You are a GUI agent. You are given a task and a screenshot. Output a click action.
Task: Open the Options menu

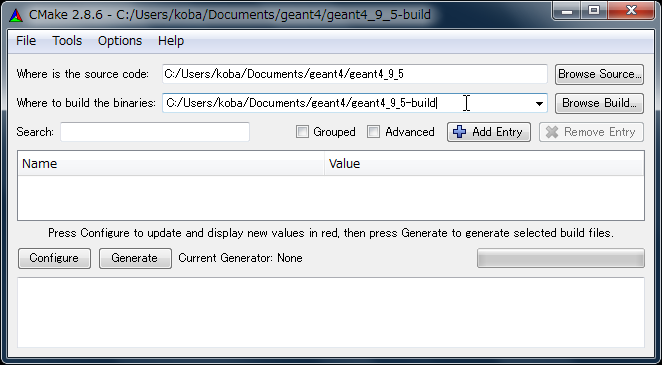coord(120,41)
